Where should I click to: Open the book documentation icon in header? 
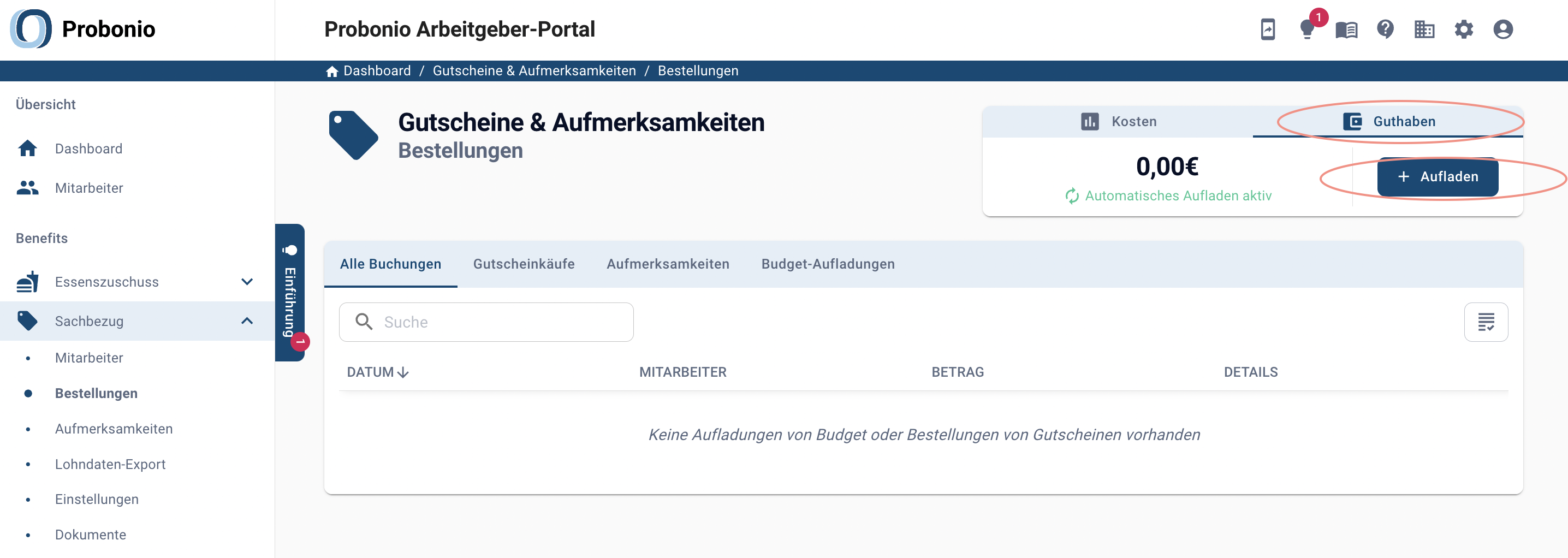pyautogui.click(x=1346, y=29)
